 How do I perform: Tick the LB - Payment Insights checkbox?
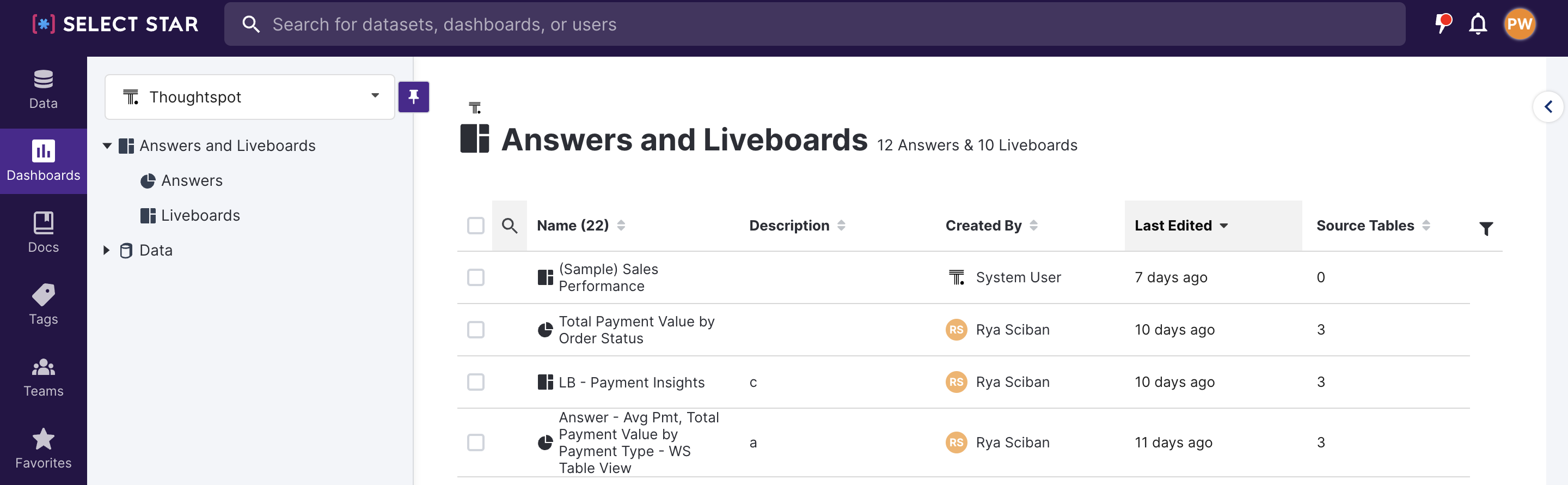475,382
